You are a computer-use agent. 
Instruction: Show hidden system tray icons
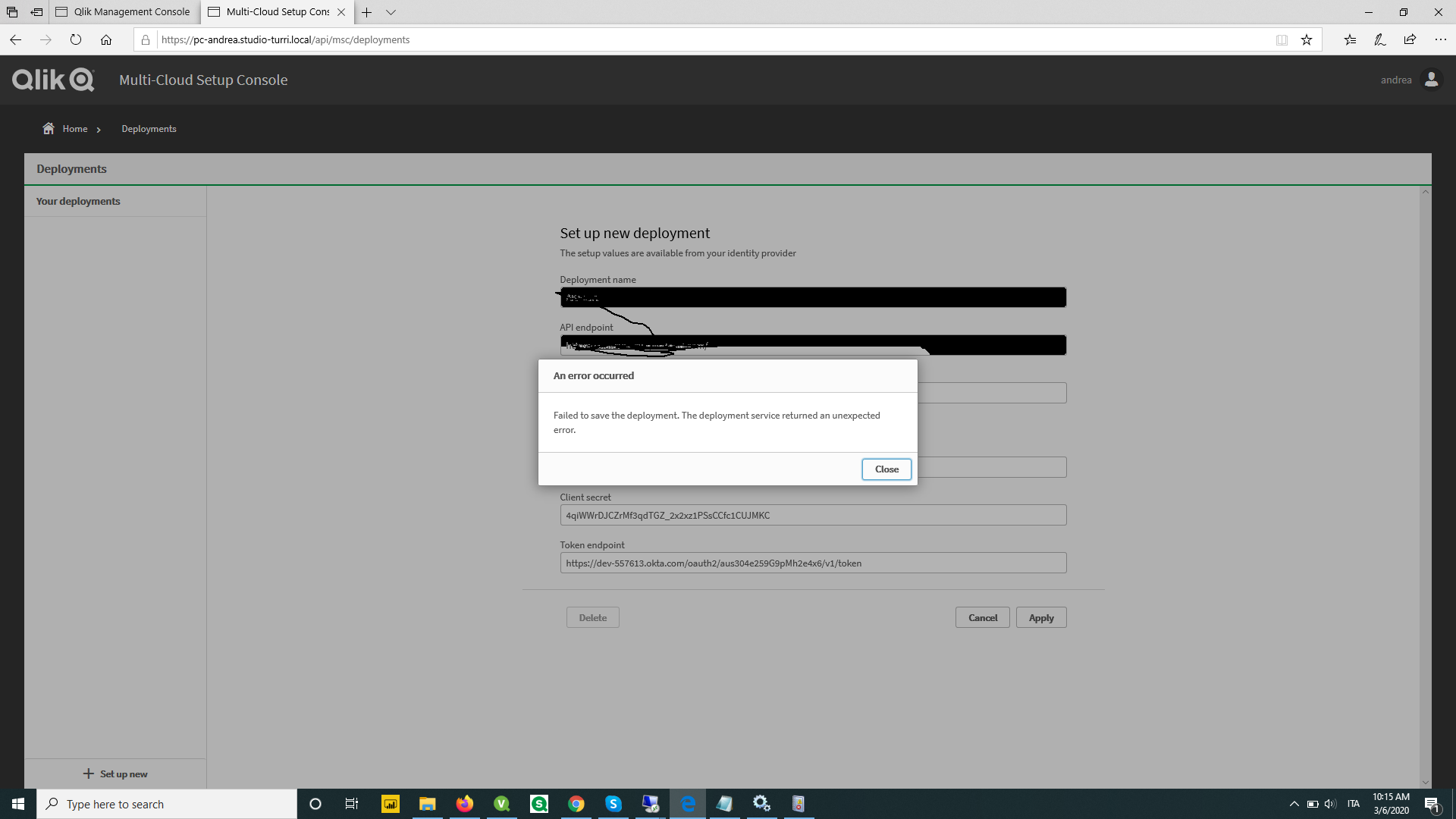1294,804
